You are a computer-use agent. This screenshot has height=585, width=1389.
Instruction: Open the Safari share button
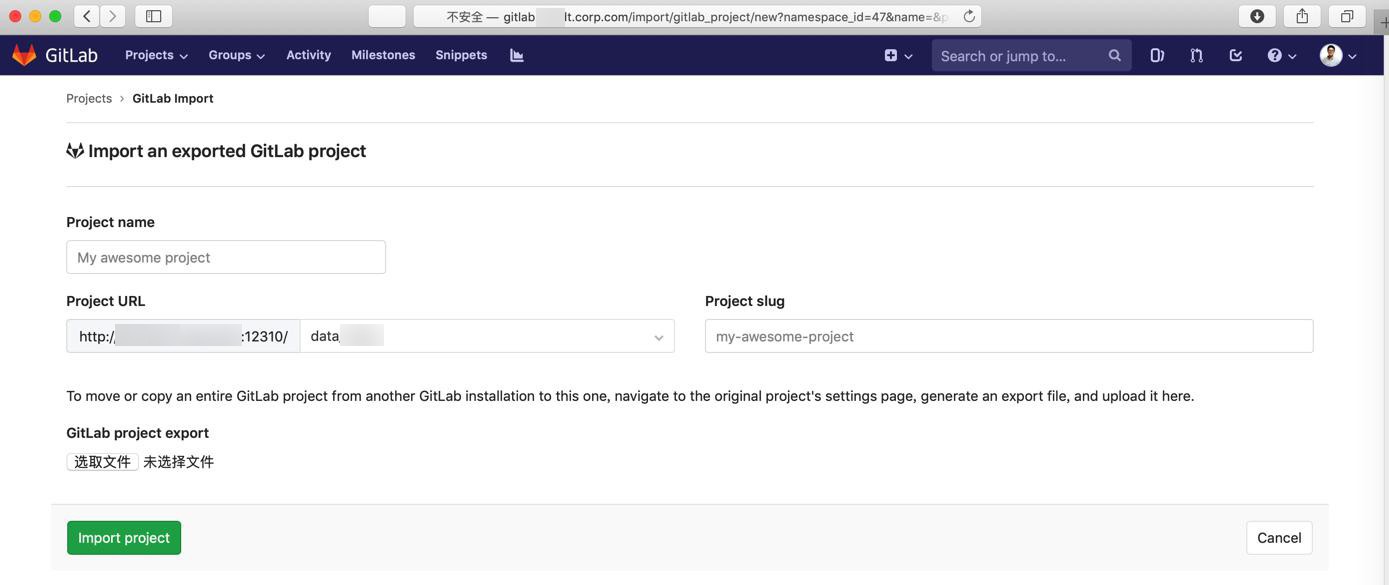coord(1302,16)
